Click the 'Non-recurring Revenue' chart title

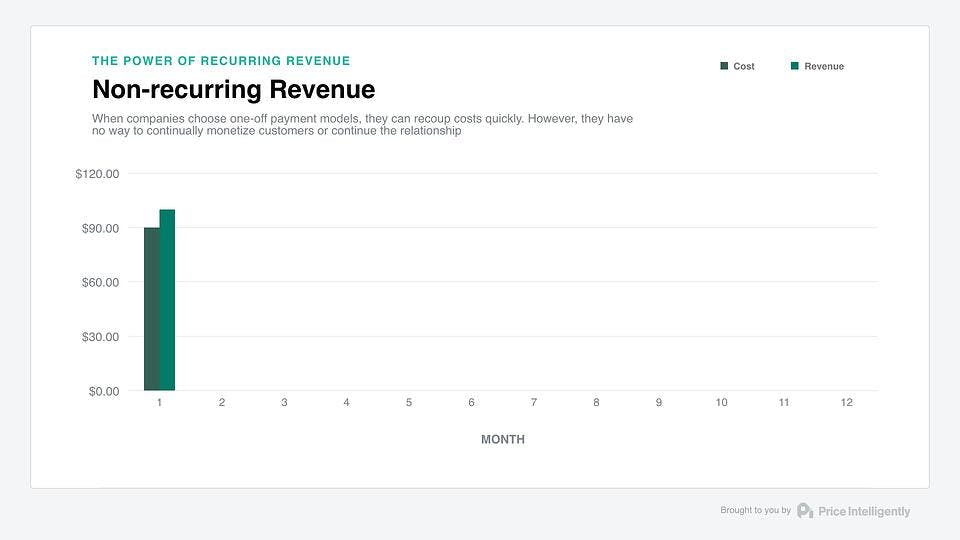coord(233,90)
